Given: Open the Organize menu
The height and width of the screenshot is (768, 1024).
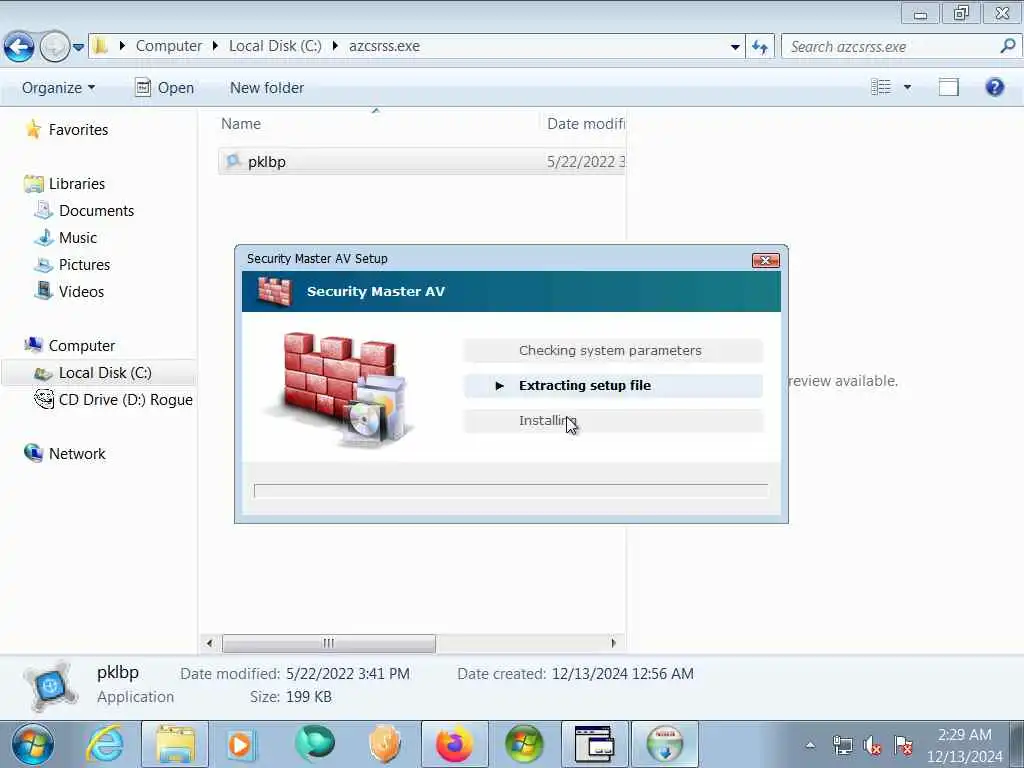Looking at the screenshot, I should 58,88.
